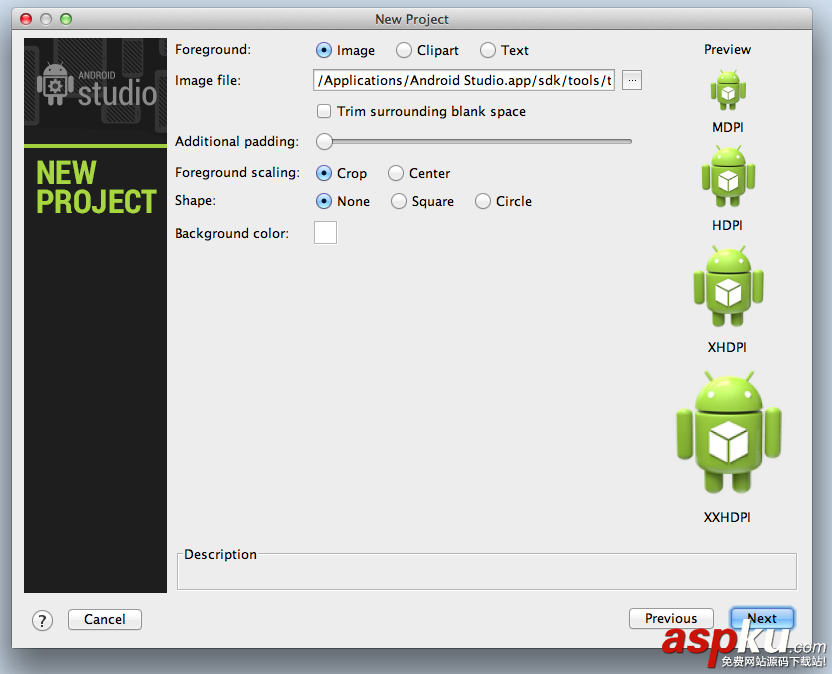Set foreground scaling to Center
The image size is (832, 674).
pyautogui.click(x=396, y=172)
